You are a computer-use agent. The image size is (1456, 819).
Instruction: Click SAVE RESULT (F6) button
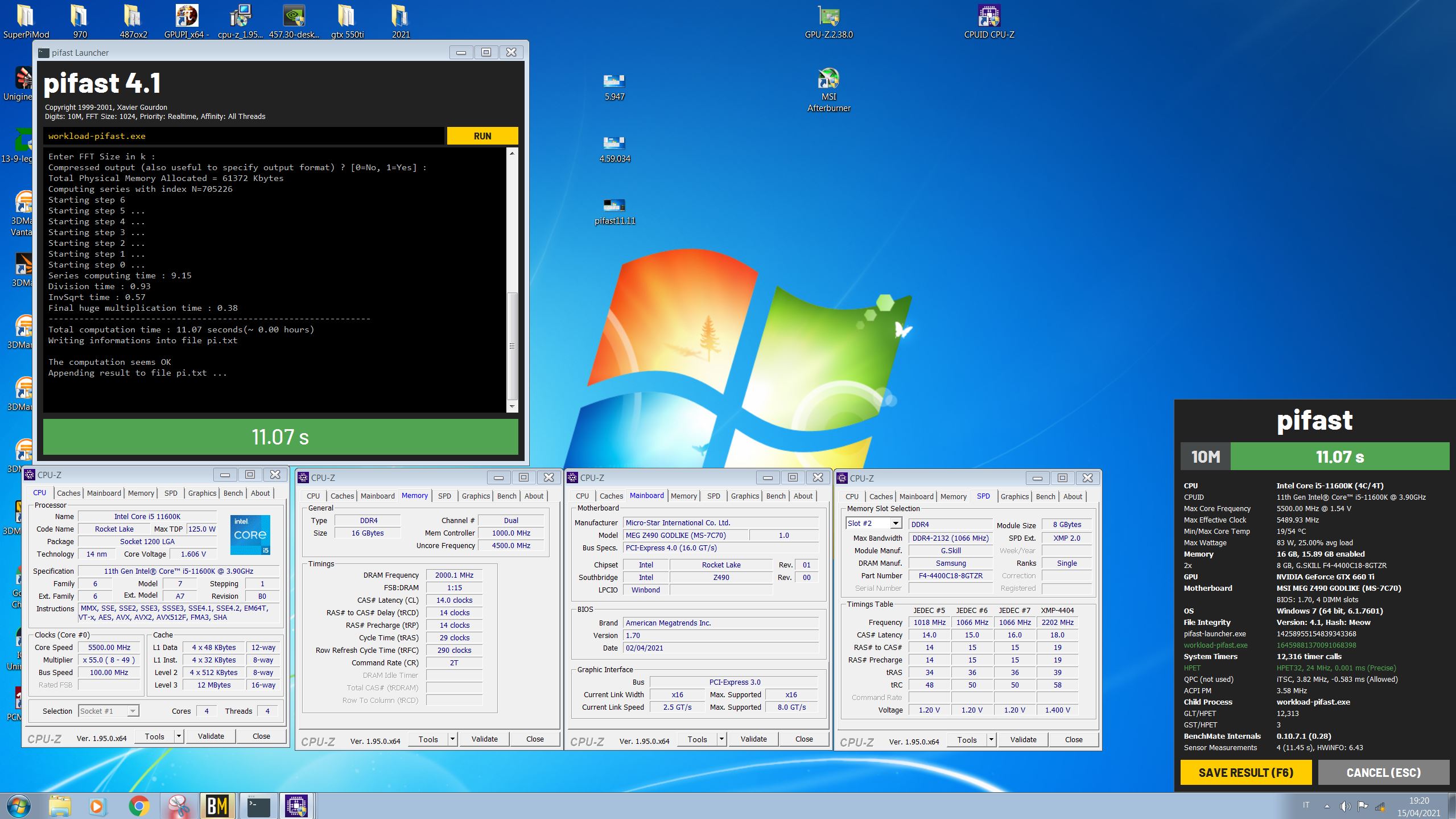click(1246, 772)
